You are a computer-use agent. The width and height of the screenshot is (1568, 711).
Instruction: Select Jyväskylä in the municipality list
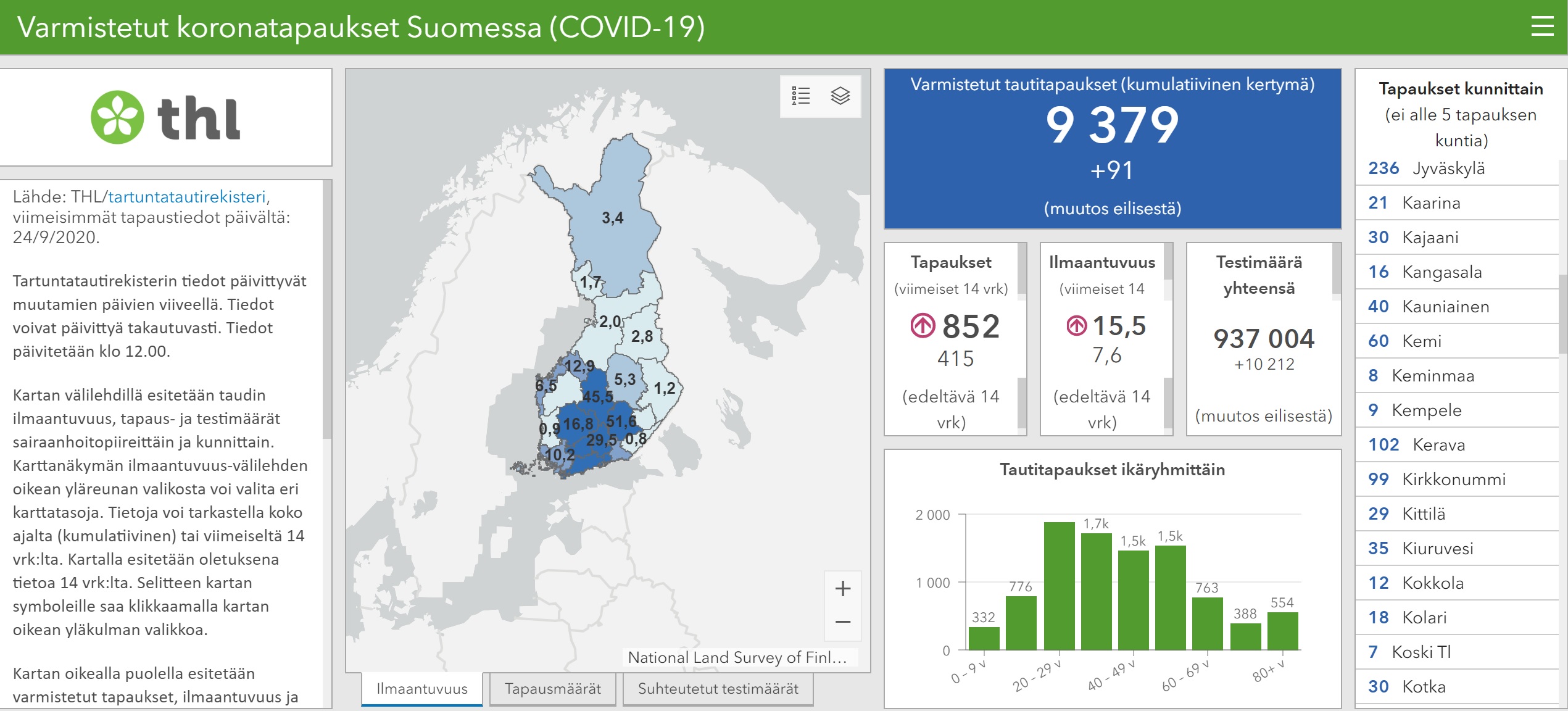coord(1448,168)
